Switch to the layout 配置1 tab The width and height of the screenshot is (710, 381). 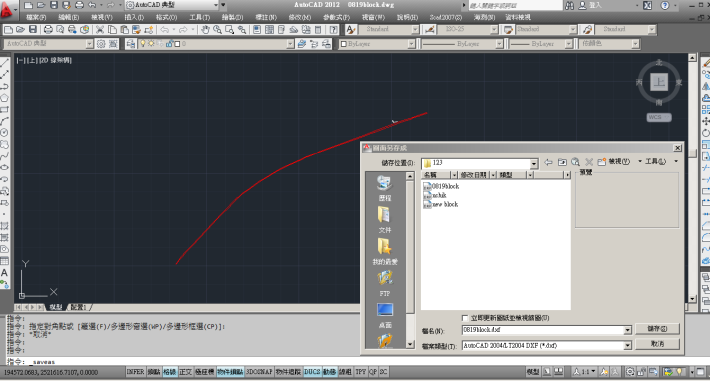pyautogui.click(x=79, y=307)
